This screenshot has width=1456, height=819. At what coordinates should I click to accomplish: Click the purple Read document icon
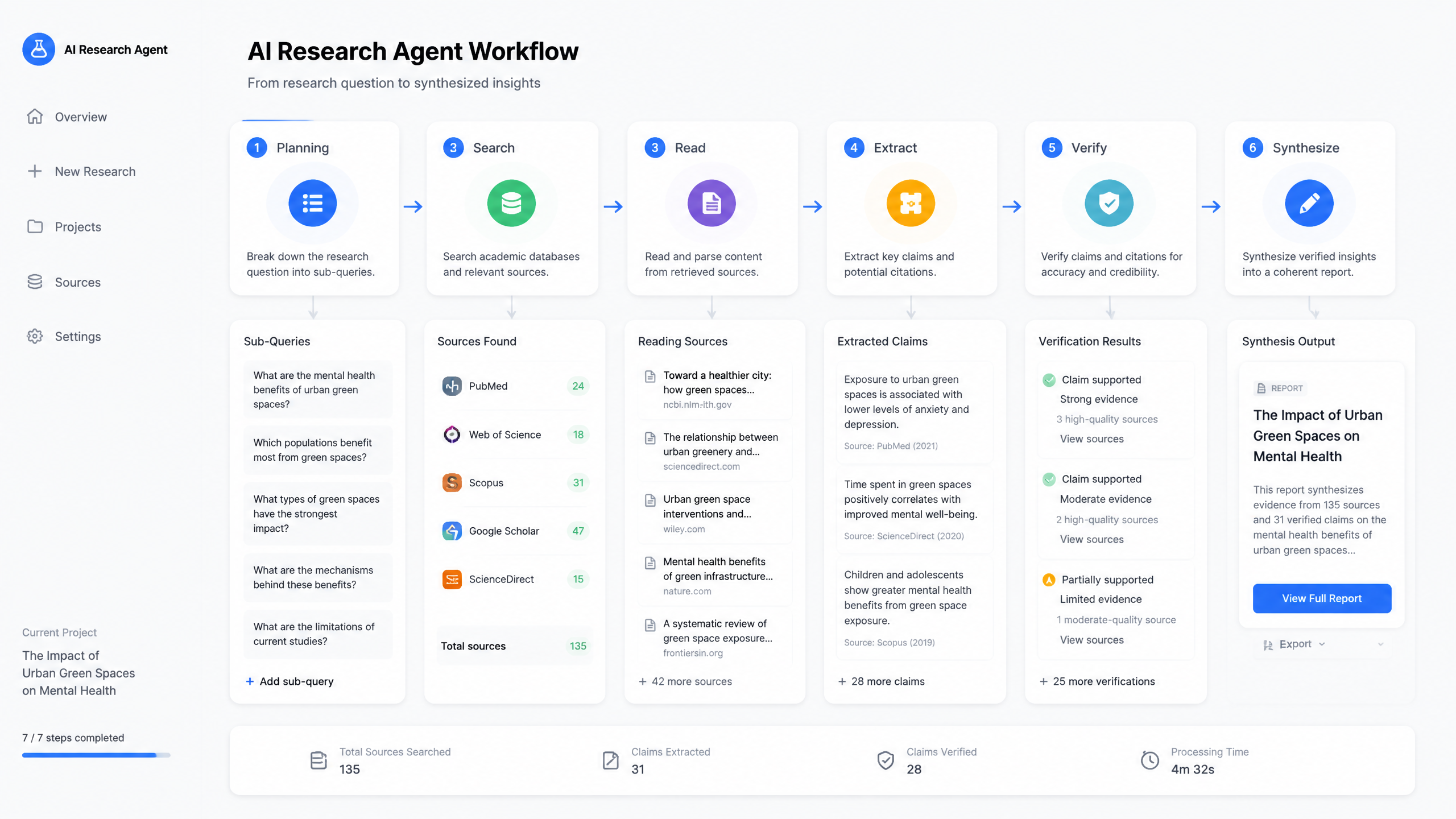point(712,203)
